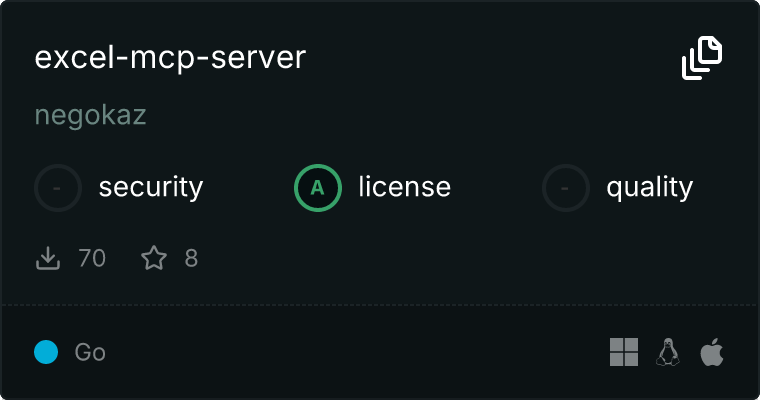Select the license label text
Viewport: 760px width, 400px height.
point(404,187)
